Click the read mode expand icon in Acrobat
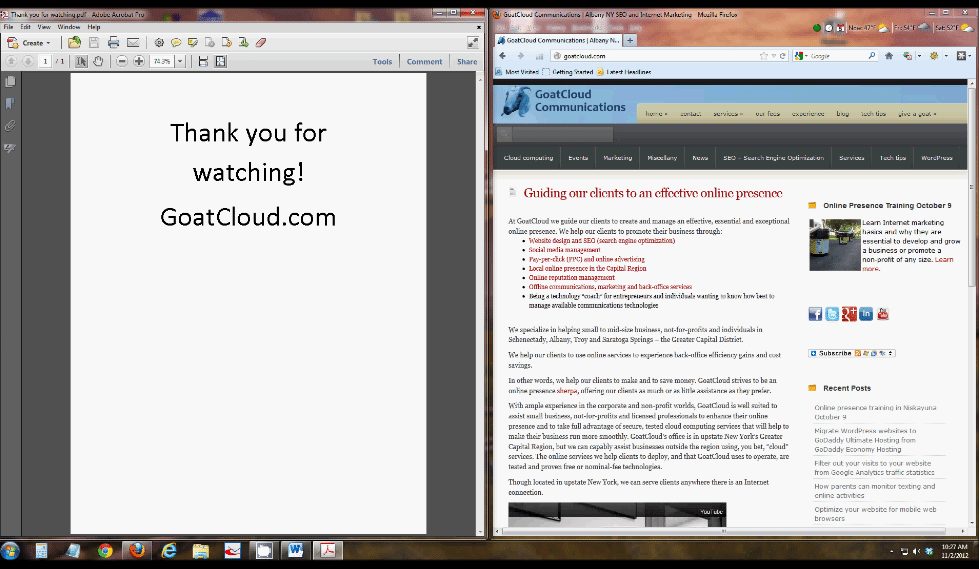980x569 pixels. point(472,43)
